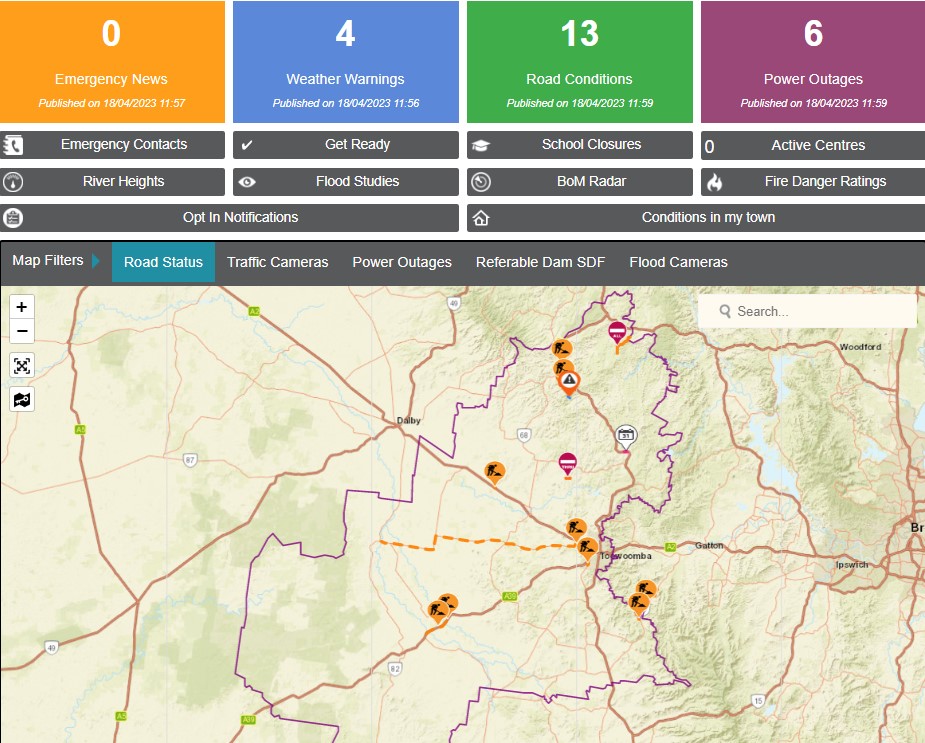Click the hazard warning triangle map marker

coord(569,380)
